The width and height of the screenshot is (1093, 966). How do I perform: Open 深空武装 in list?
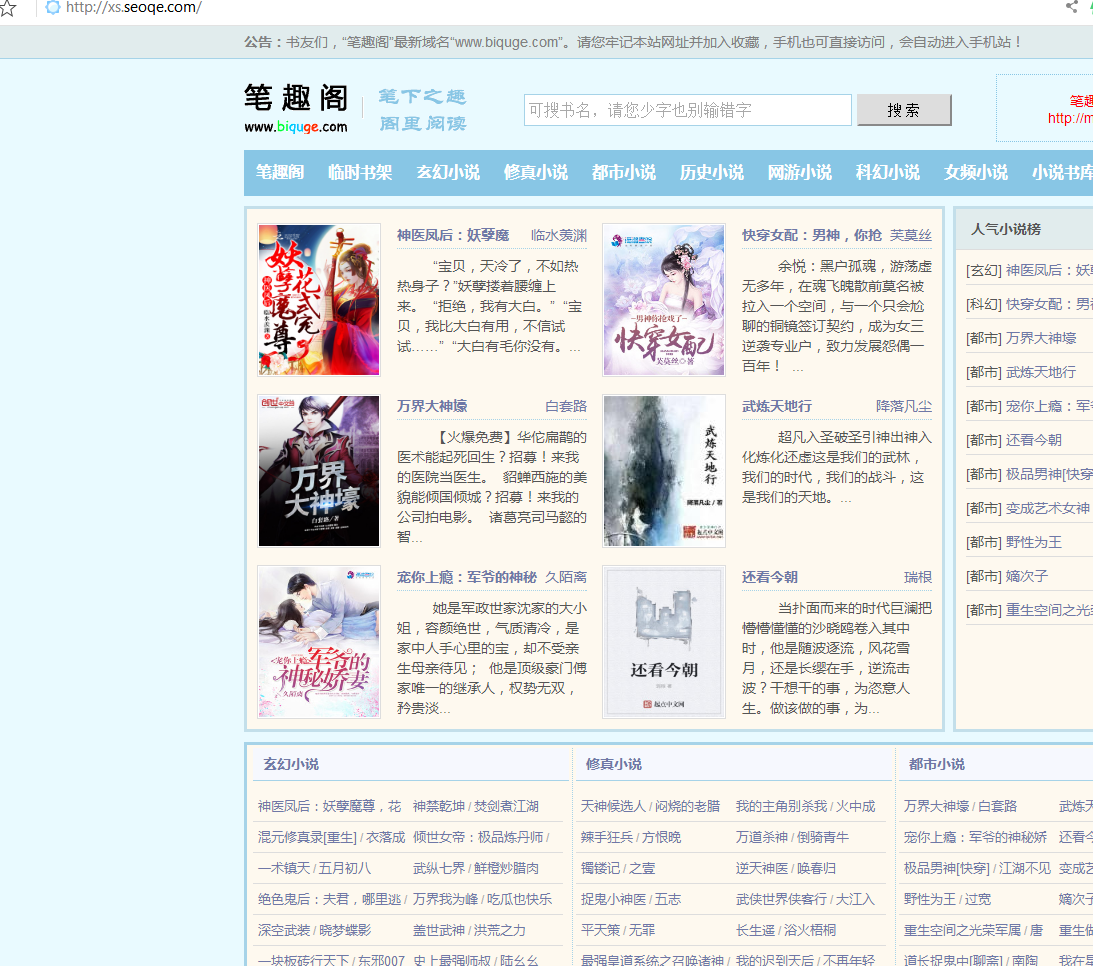284,930
